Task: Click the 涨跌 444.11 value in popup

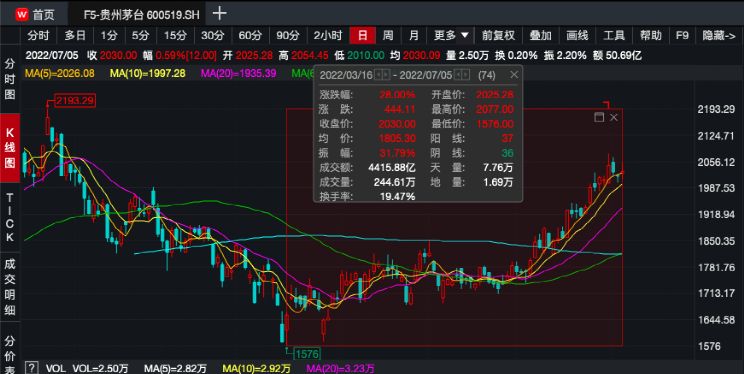Action: point(400,110)
